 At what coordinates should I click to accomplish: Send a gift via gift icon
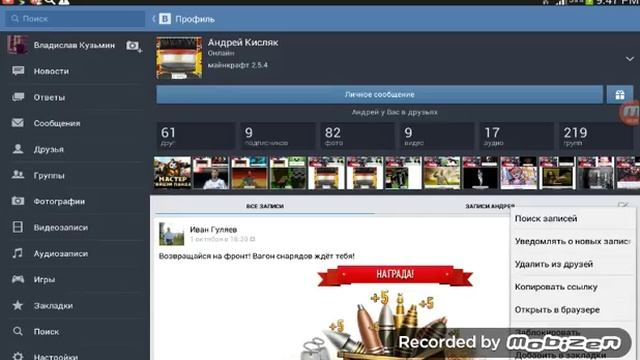pos(620,95)
